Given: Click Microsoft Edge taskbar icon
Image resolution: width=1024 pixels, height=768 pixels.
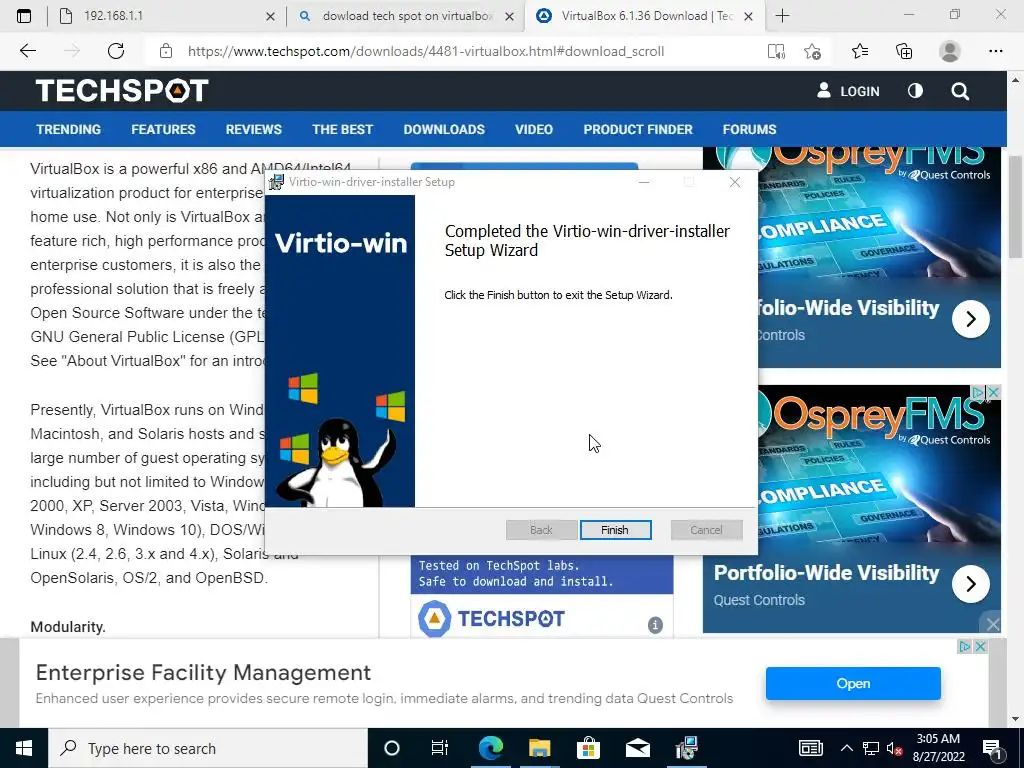Looking at the screenshot, I should pyautogui.click(x=491, y=748).
